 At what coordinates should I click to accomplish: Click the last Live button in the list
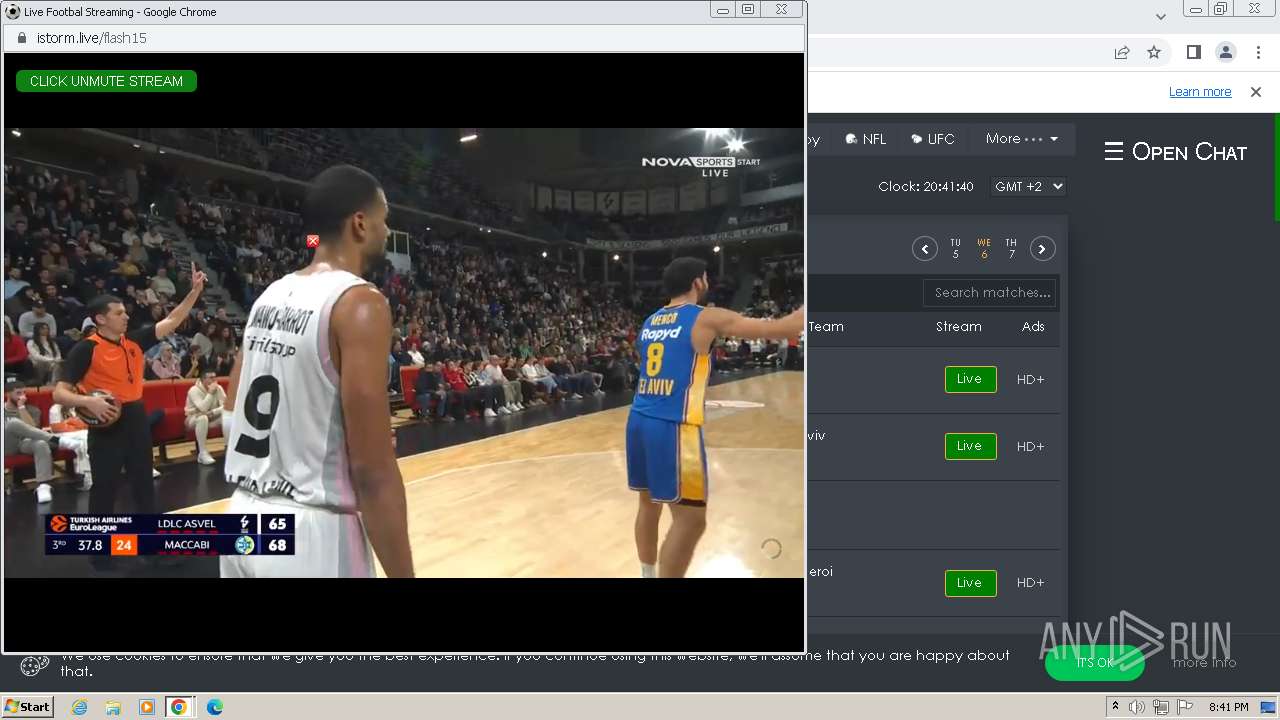[970, 583]
